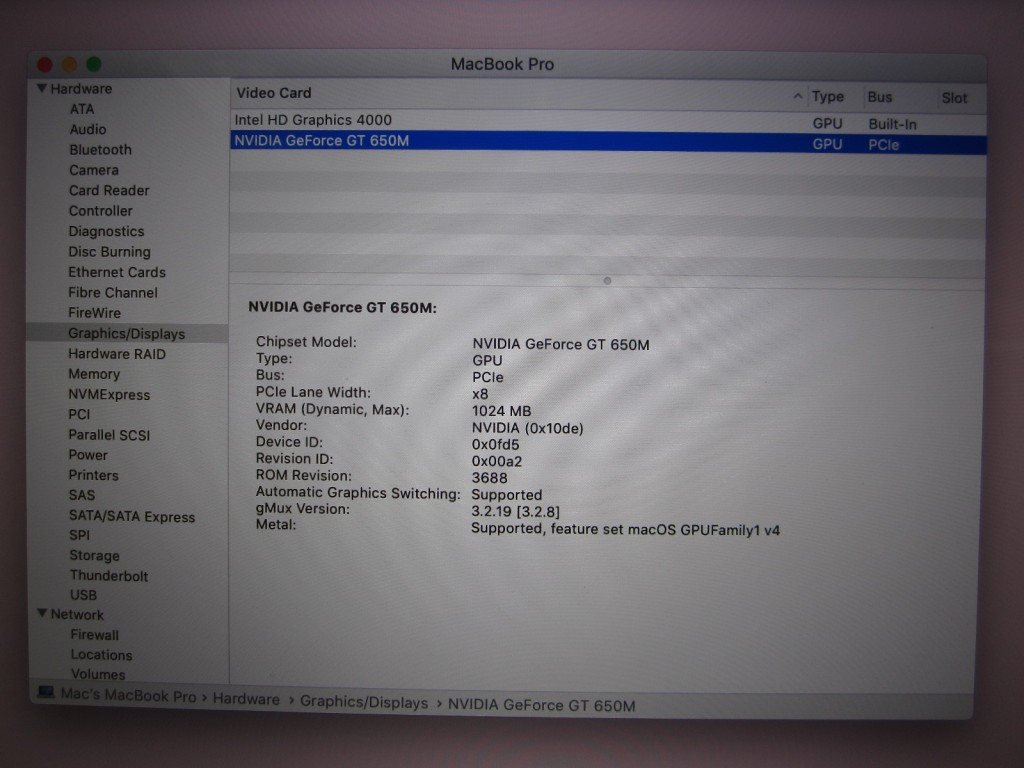Image resolution: width=1024 pixels, height=768 pixels.
Task: Sort by the Slot column header
Action: click(x=954, y=99)
